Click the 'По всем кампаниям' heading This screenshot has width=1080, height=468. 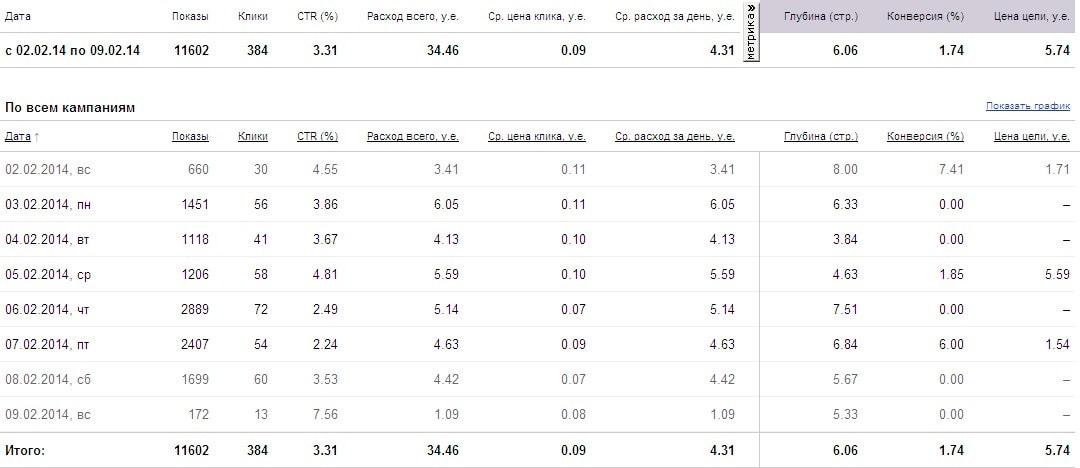pos(70,107)
